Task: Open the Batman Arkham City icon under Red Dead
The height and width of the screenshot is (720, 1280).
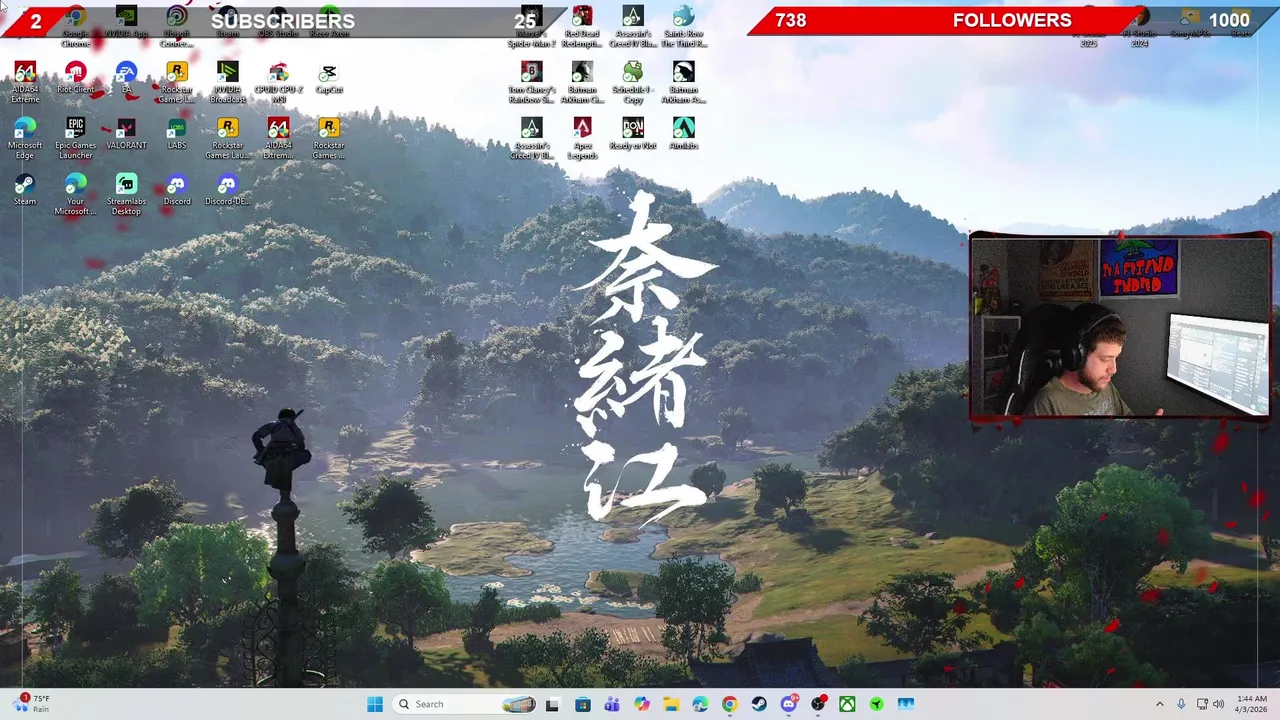Action: pos(582,83)
